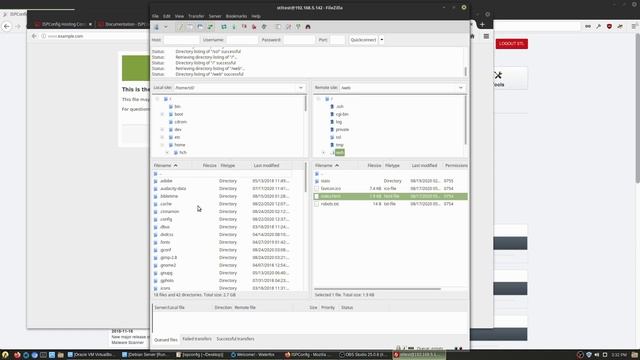Open the View menu
This screenshot has width=640, height=360.
[x=179, y=16]
